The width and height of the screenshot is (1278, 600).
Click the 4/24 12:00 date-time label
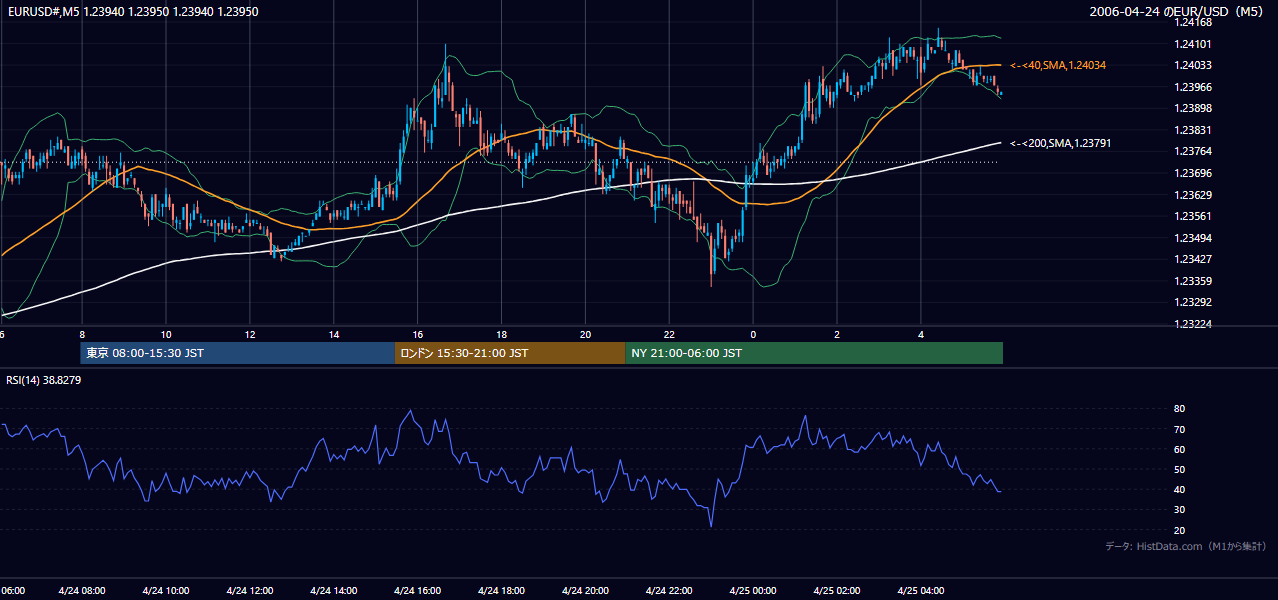pyautogui.click(x=250, y=591)
